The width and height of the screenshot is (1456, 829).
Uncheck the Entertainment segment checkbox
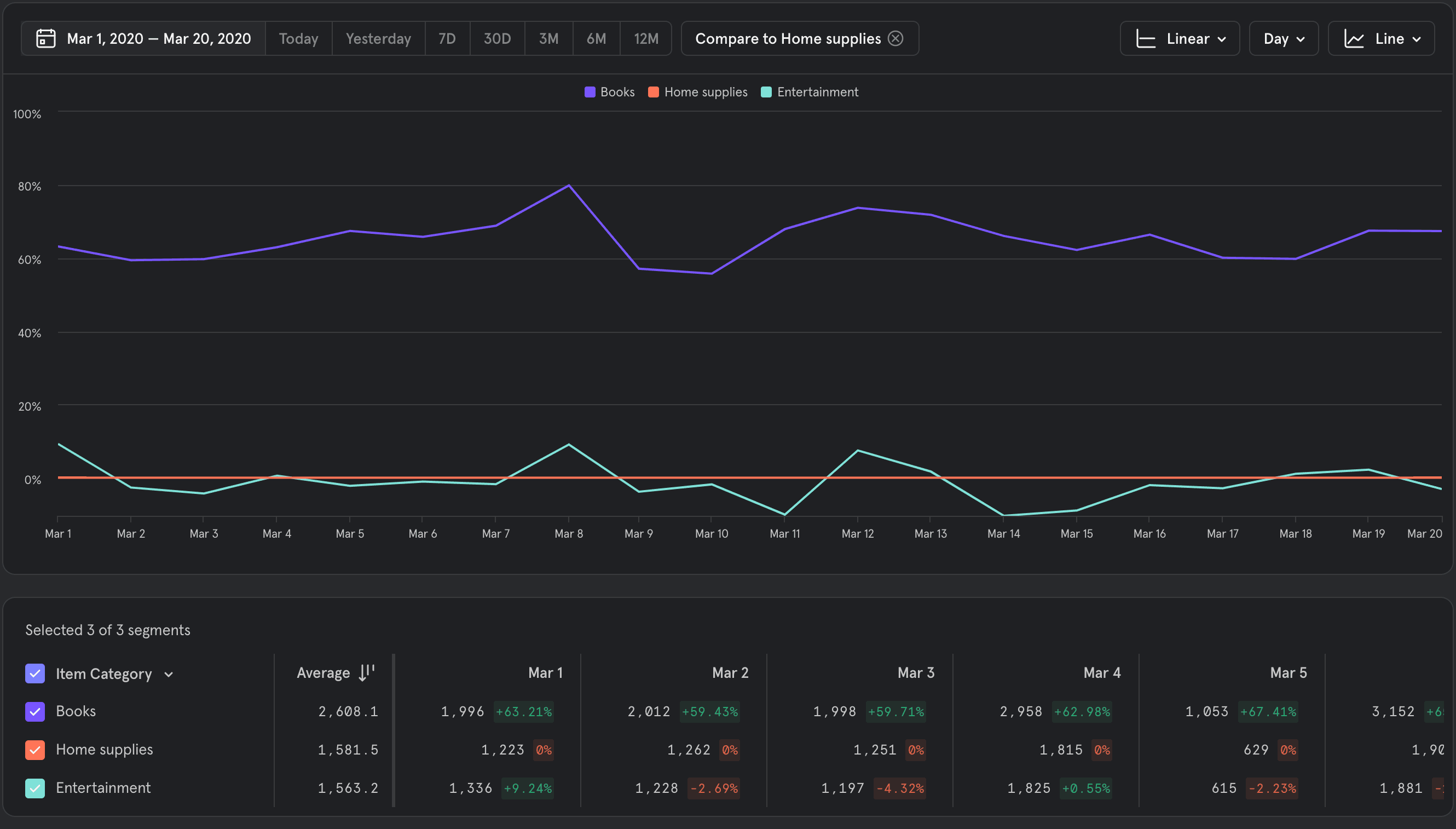point(35,788)
